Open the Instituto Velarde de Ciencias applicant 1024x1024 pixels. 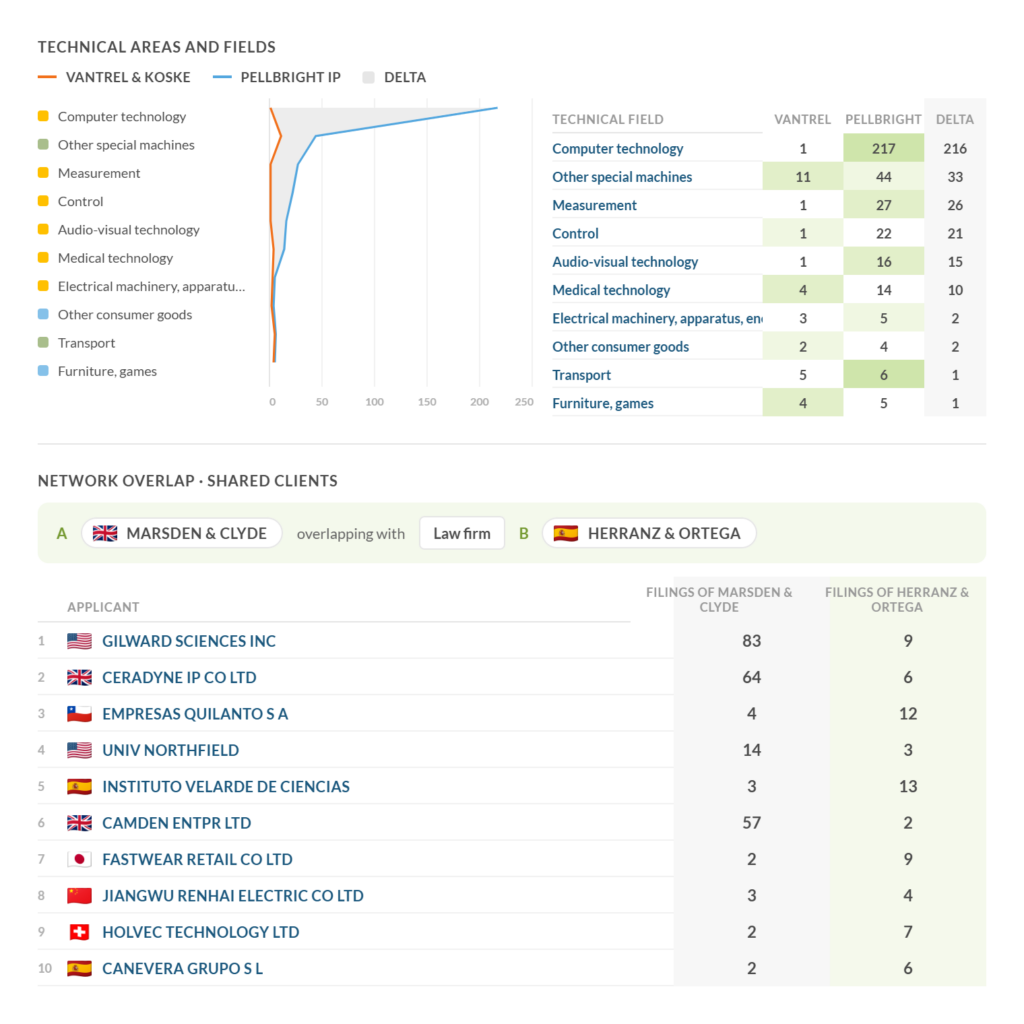pos(225,787)
